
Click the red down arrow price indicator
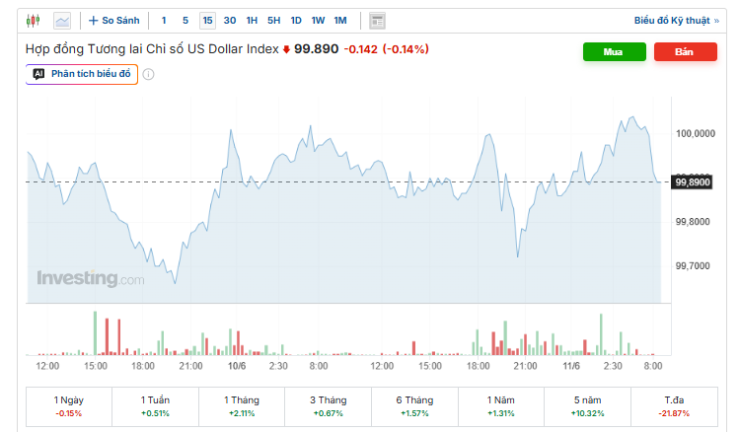[286, 49]
